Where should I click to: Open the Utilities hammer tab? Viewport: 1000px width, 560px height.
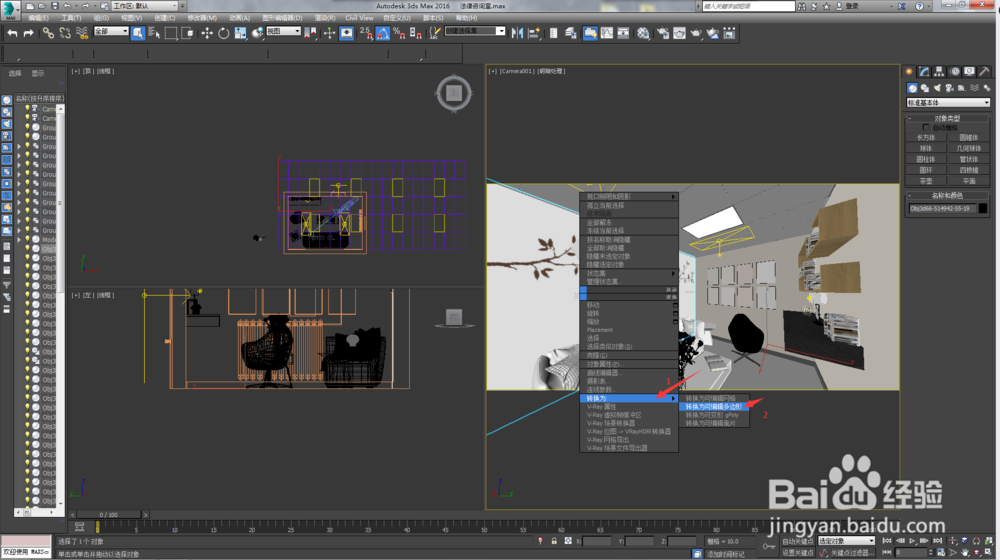(x=986, y=72)
